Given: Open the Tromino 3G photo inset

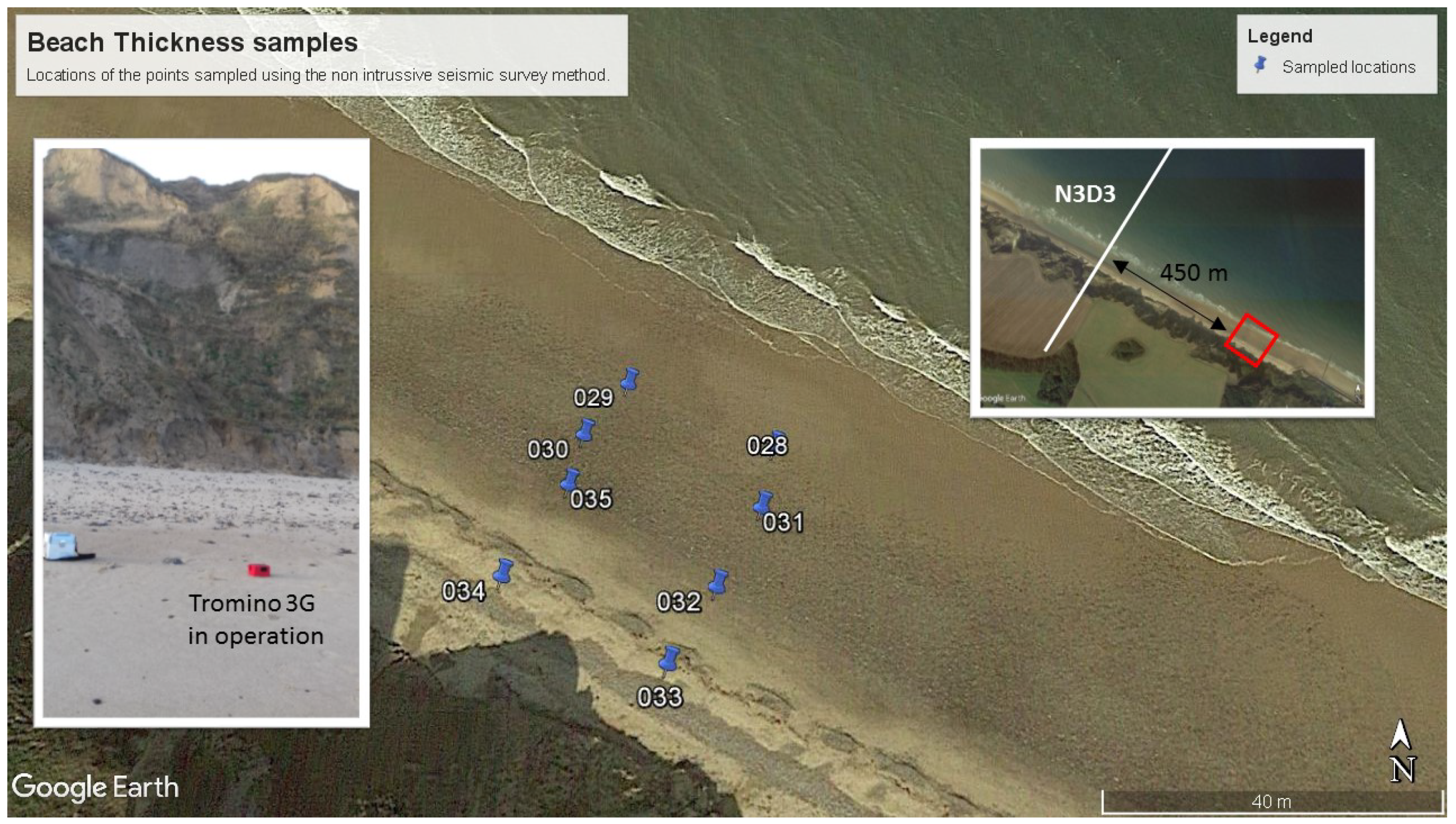Looking at the screenshot, I should (x=202, y=433).
